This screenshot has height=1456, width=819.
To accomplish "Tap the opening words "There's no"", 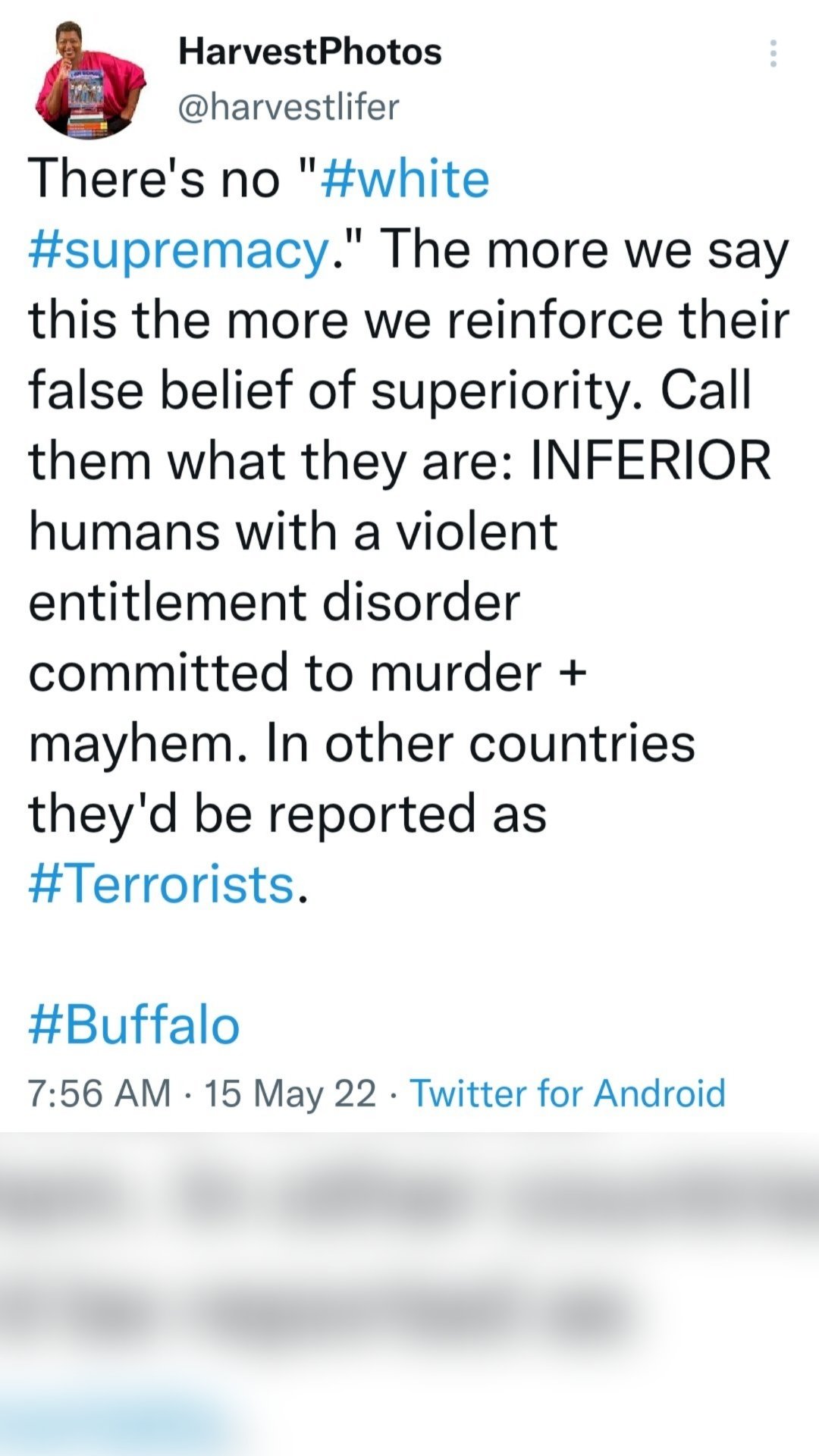I will (154, 180).
